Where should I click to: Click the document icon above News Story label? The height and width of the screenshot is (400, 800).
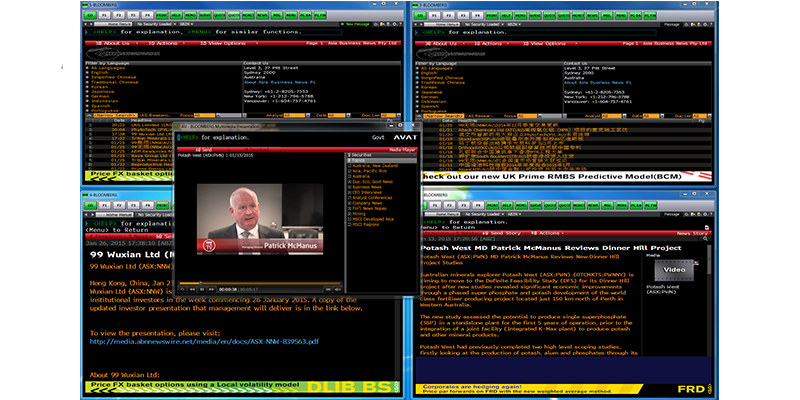tap(707, 228)
